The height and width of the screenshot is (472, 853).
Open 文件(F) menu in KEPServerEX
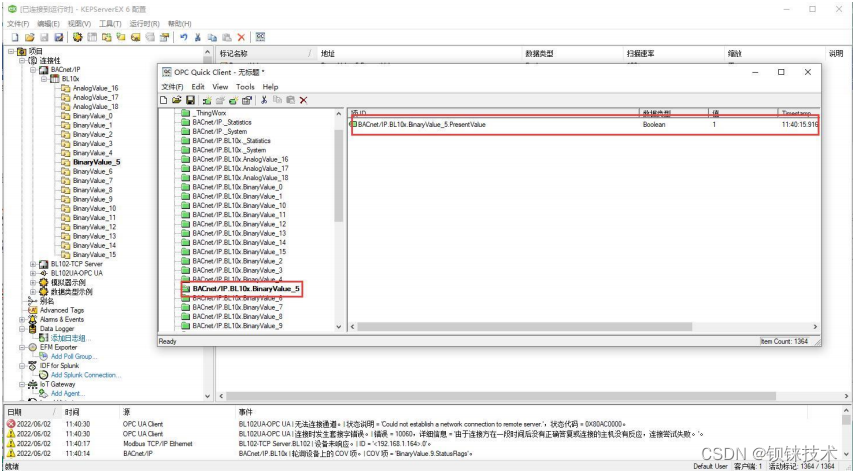tap(18, 23)
